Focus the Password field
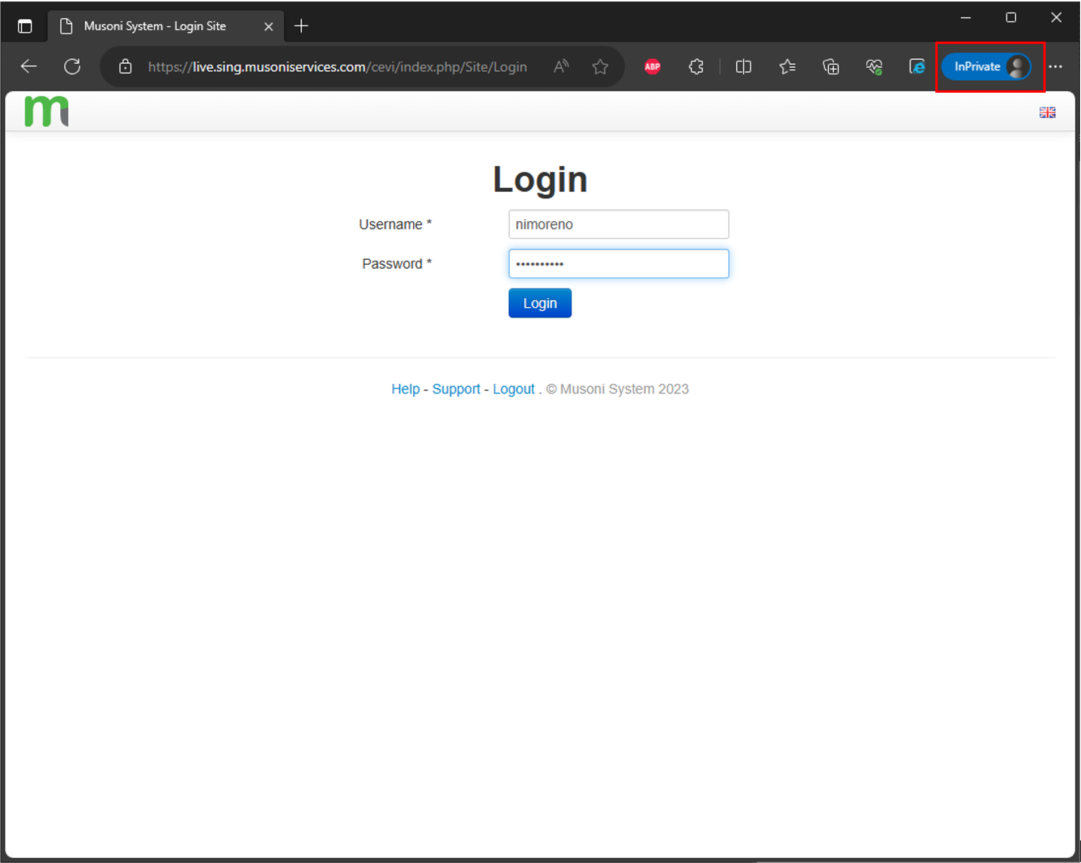Viewport: 1081px width, 863px height. click(x=618, y=263)
